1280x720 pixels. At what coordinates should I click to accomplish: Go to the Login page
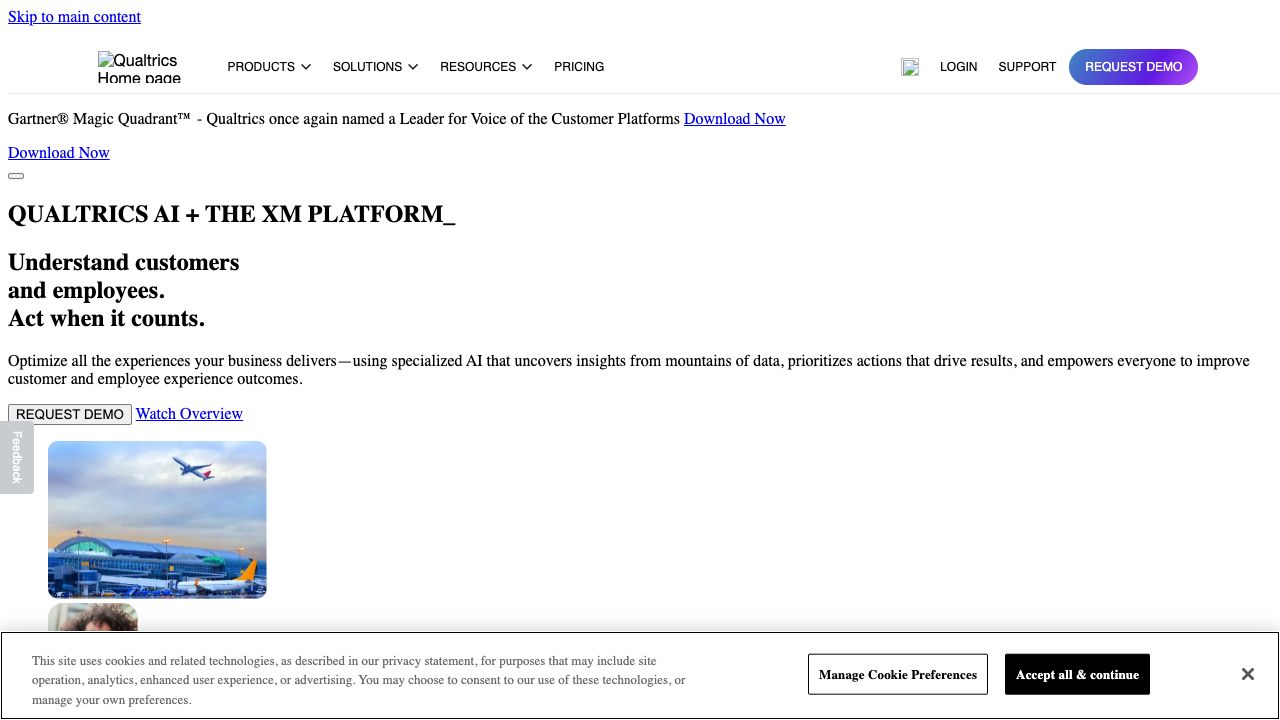point(958,67)
